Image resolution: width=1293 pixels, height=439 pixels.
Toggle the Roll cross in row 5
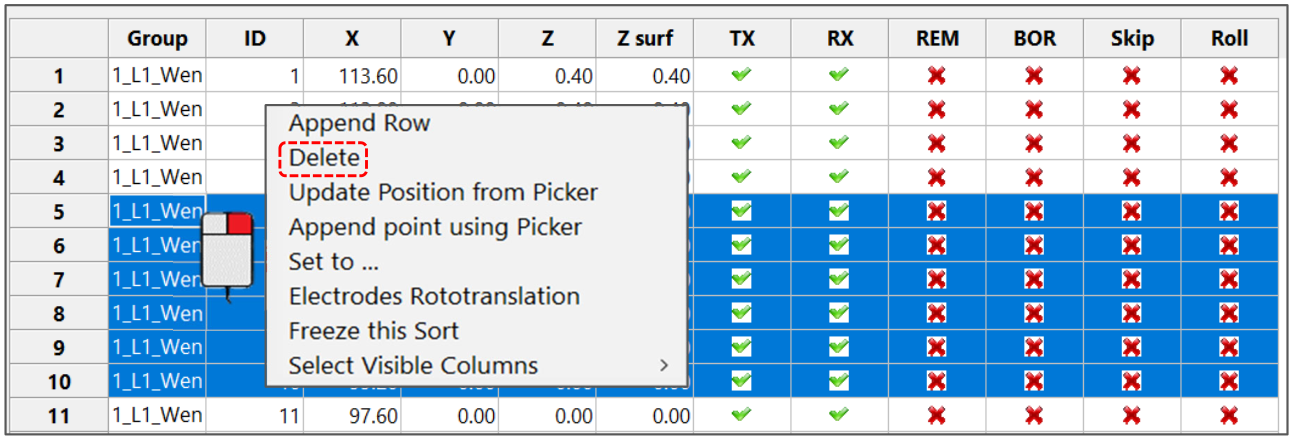[1229, 211]
